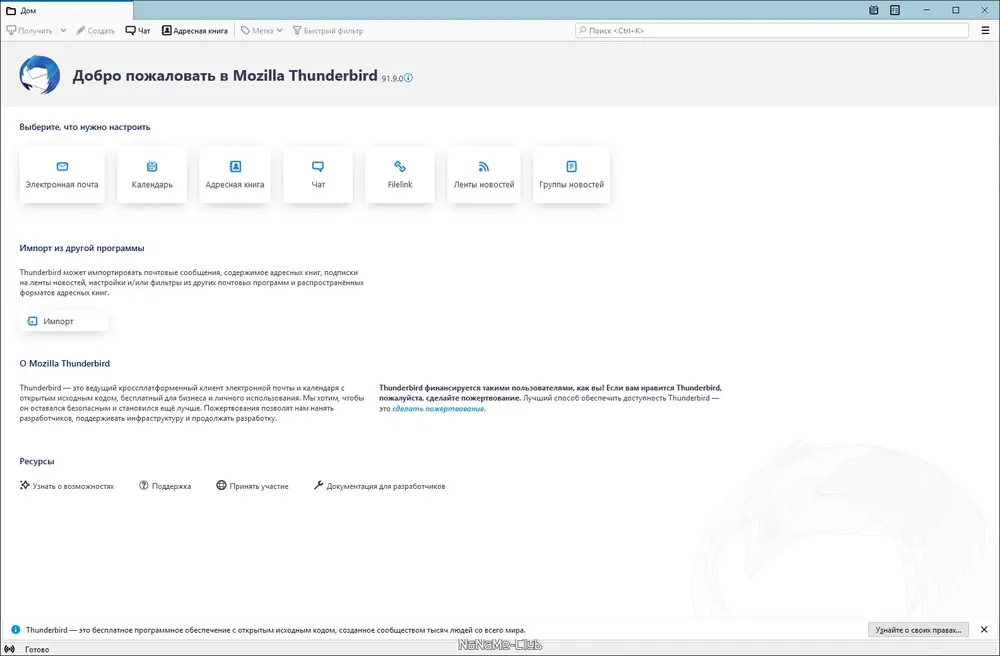Open the tasks tab icon in title bar
Screen dimensions: 1000x656
coord(895,10)
